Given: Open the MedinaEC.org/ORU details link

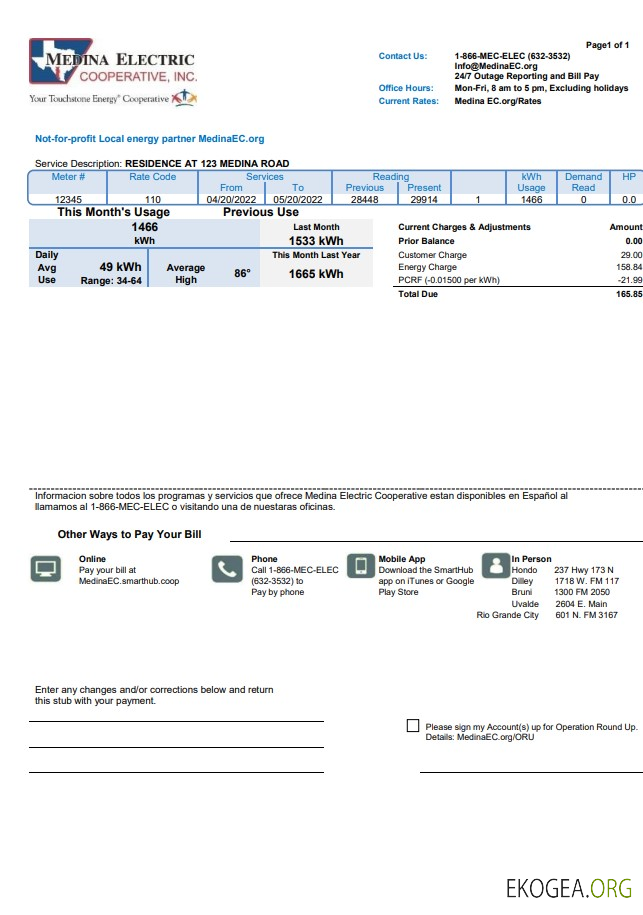Looking at the screenshot, I should [495, 737].
